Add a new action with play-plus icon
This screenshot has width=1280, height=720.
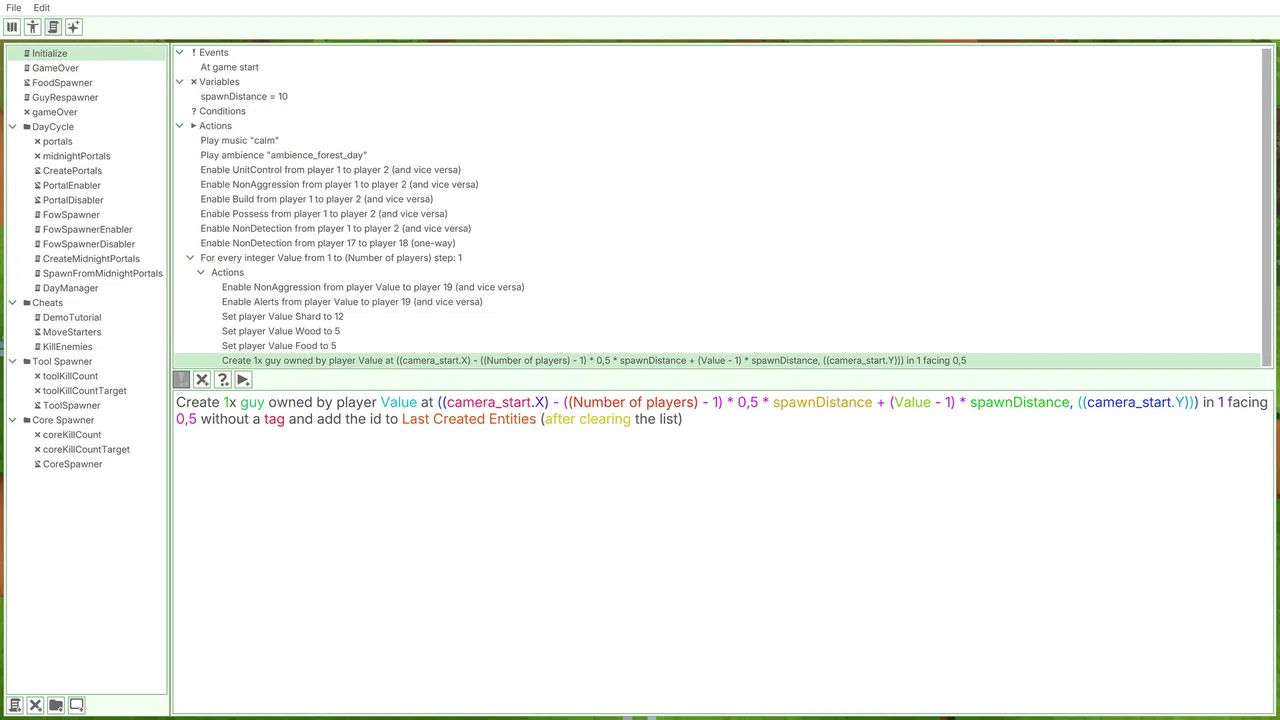242,380
